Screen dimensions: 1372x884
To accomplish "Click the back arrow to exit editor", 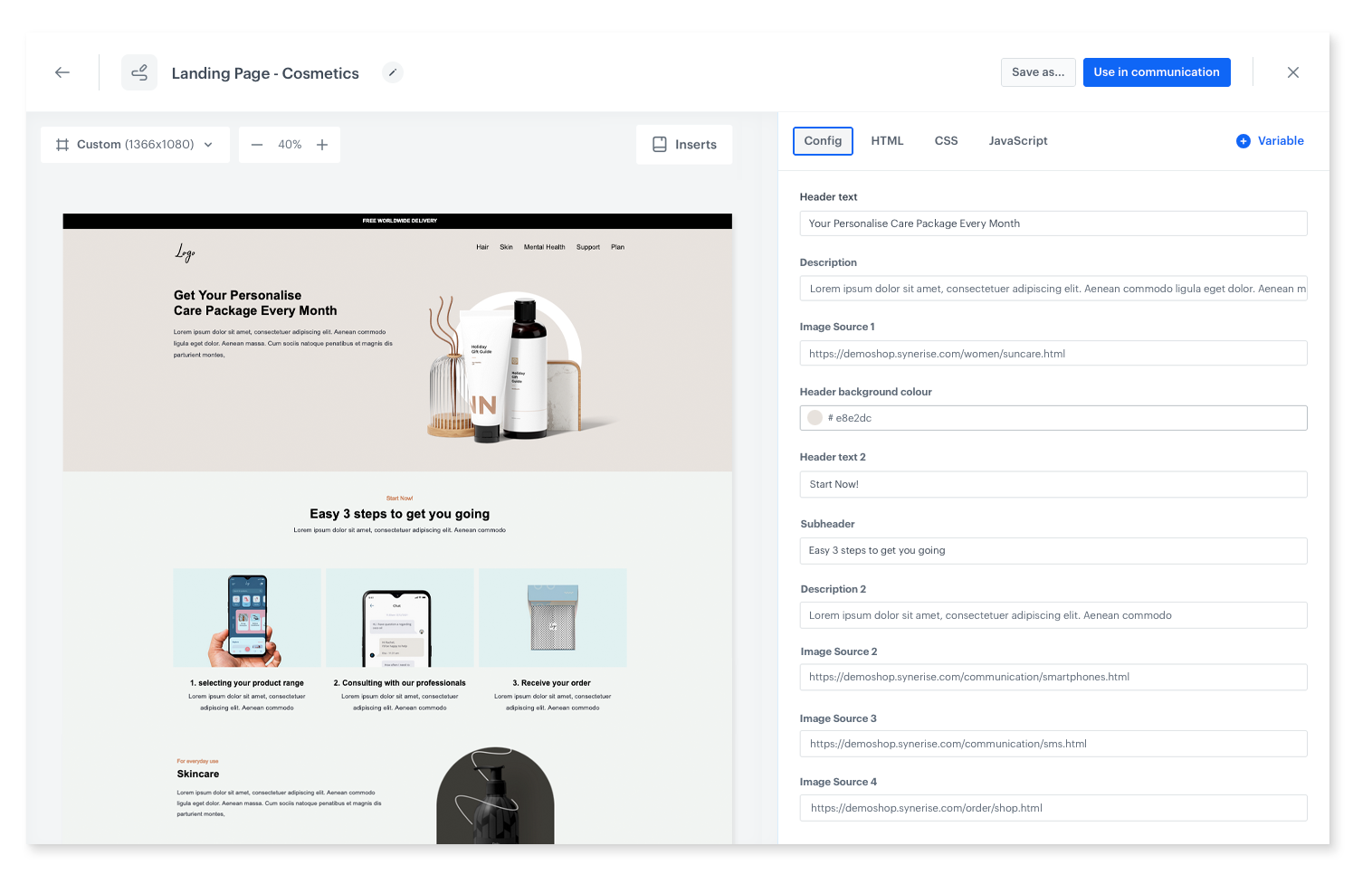I will click(62, 72).
